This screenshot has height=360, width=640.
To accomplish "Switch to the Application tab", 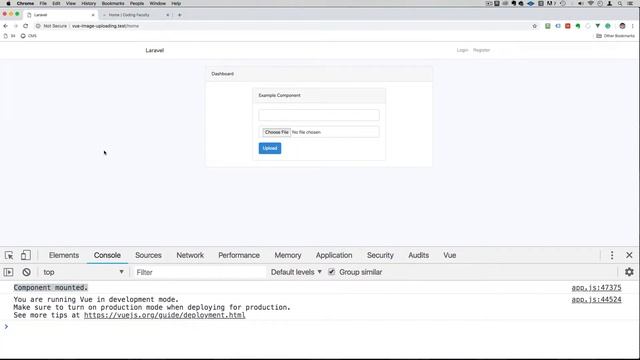I will point(334,255).
